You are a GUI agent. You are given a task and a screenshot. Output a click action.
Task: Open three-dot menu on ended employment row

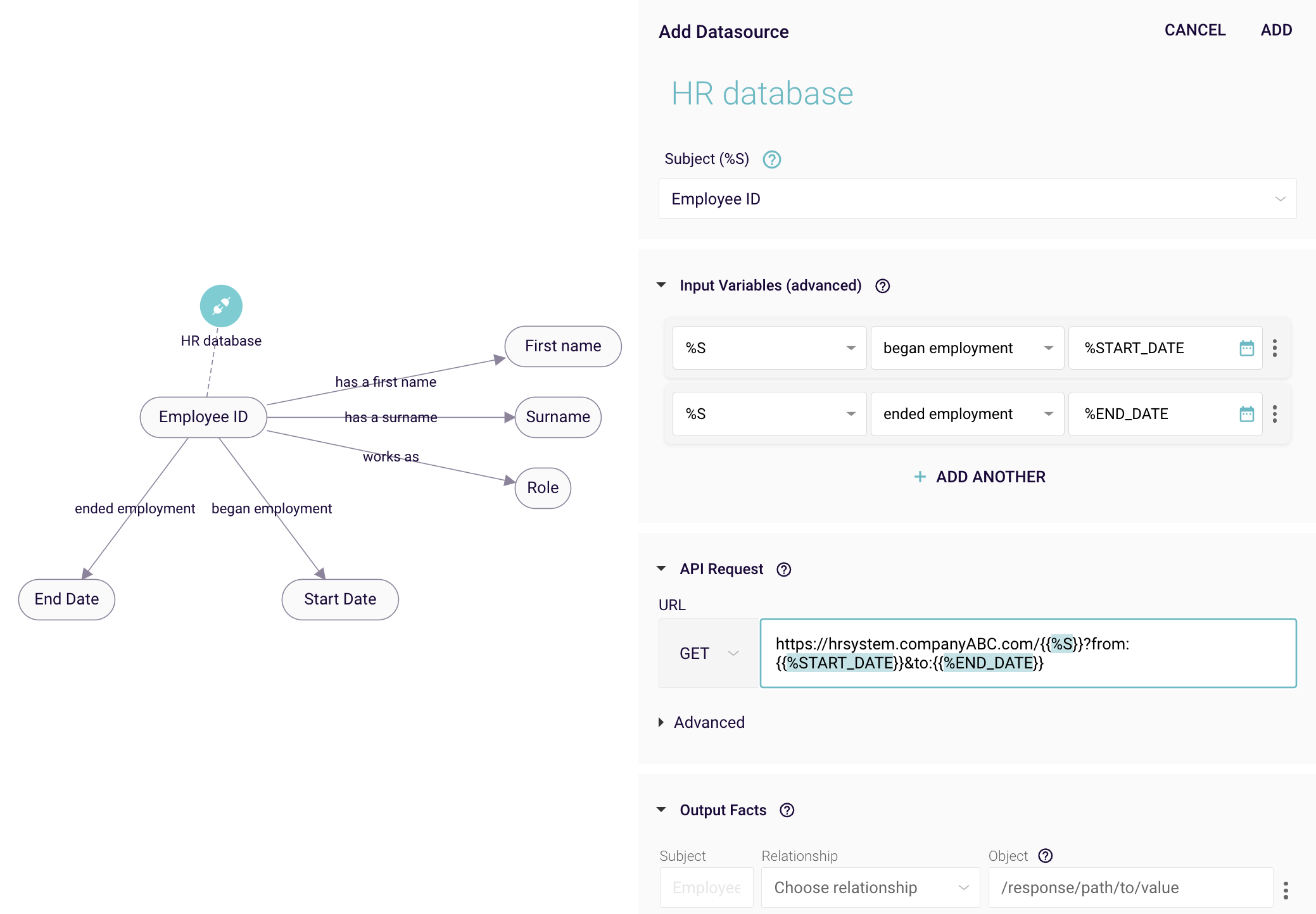(1275, 414)
